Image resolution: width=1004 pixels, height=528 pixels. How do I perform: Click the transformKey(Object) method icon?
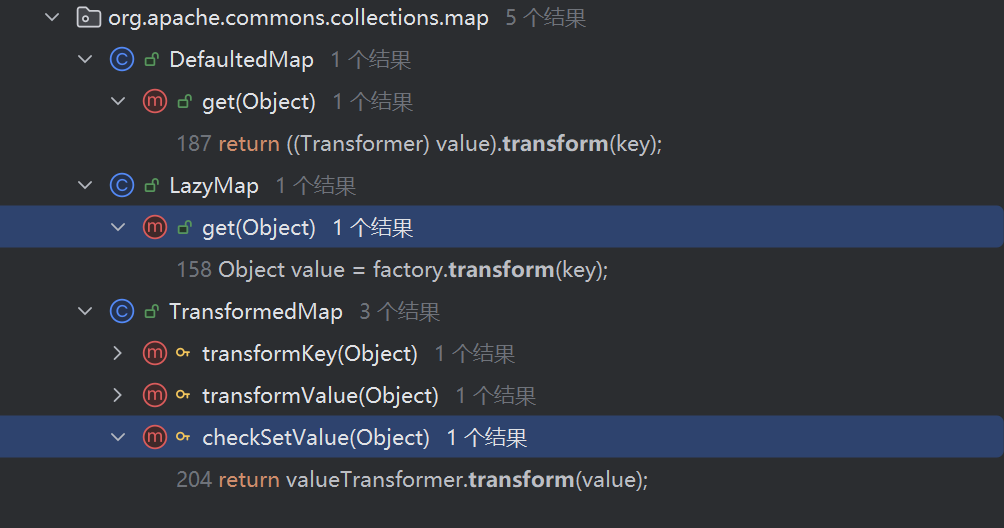tap(155, 353)
